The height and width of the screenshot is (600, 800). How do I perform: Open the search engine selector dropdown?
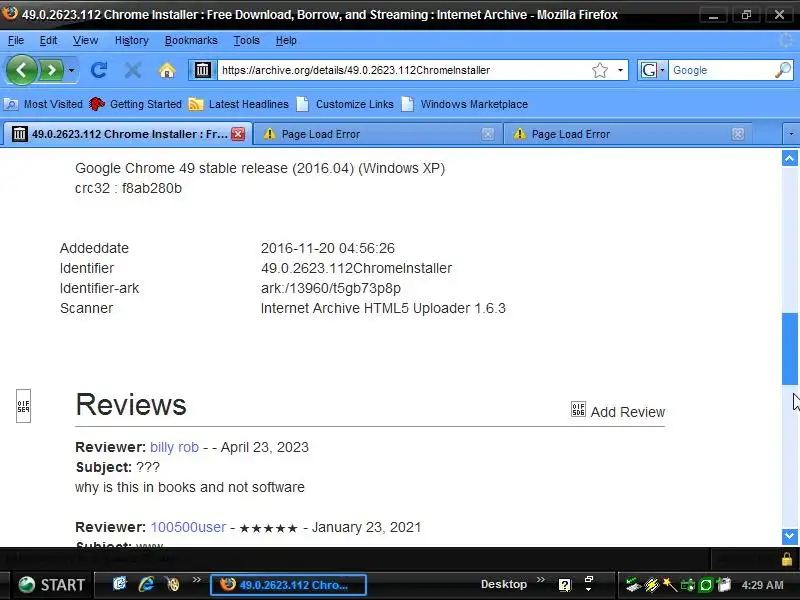tap(653, 70)
